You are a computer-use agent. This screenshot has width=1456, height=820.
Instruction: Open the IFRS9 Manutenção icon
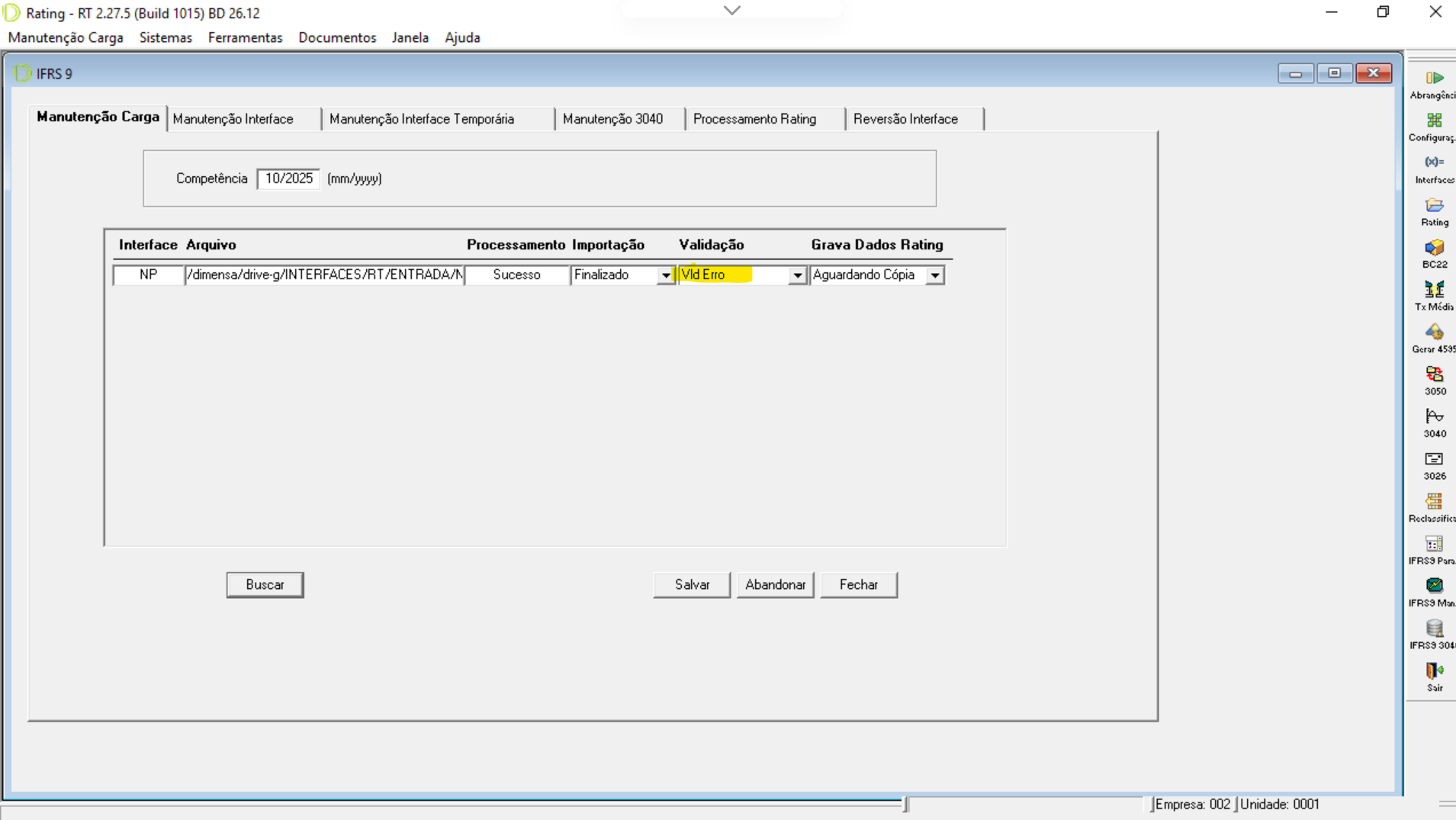(1434, 586)
